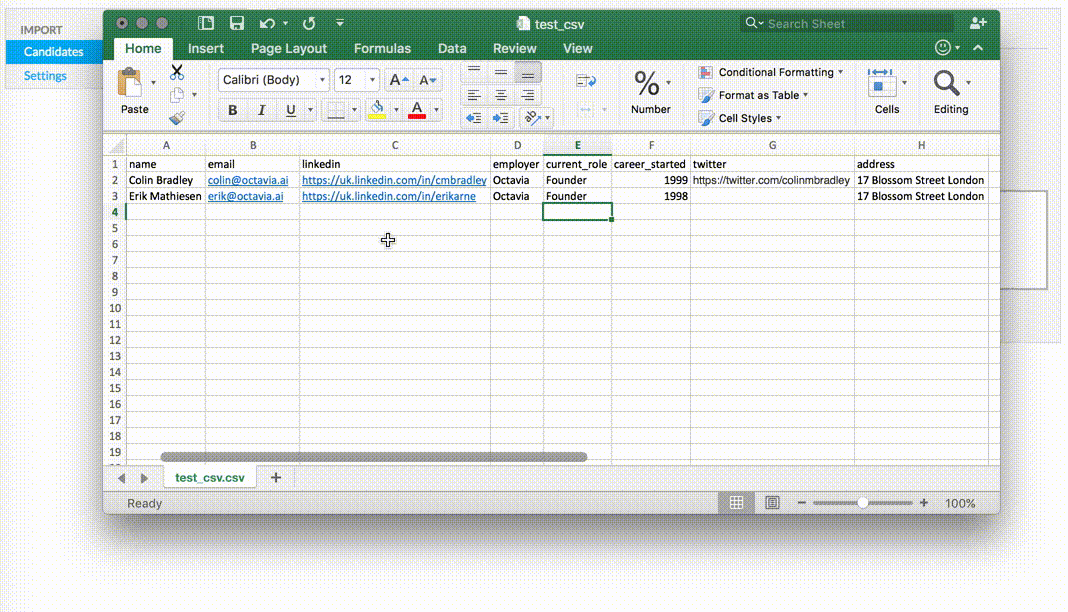The width and height of the screenshot is (1068, 612).
Task: Increase font size with the larger A icon
Action: (x=398, y=80)
